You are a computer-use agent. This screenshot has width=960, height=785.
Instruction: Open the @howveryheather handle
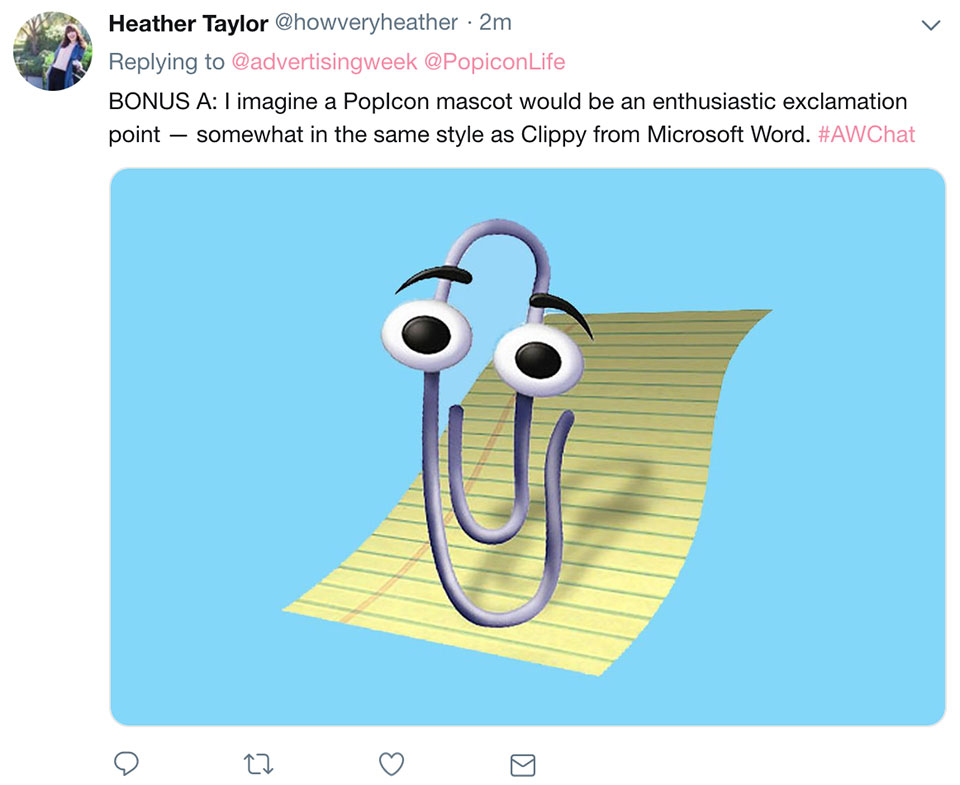[x=366, y=23]
